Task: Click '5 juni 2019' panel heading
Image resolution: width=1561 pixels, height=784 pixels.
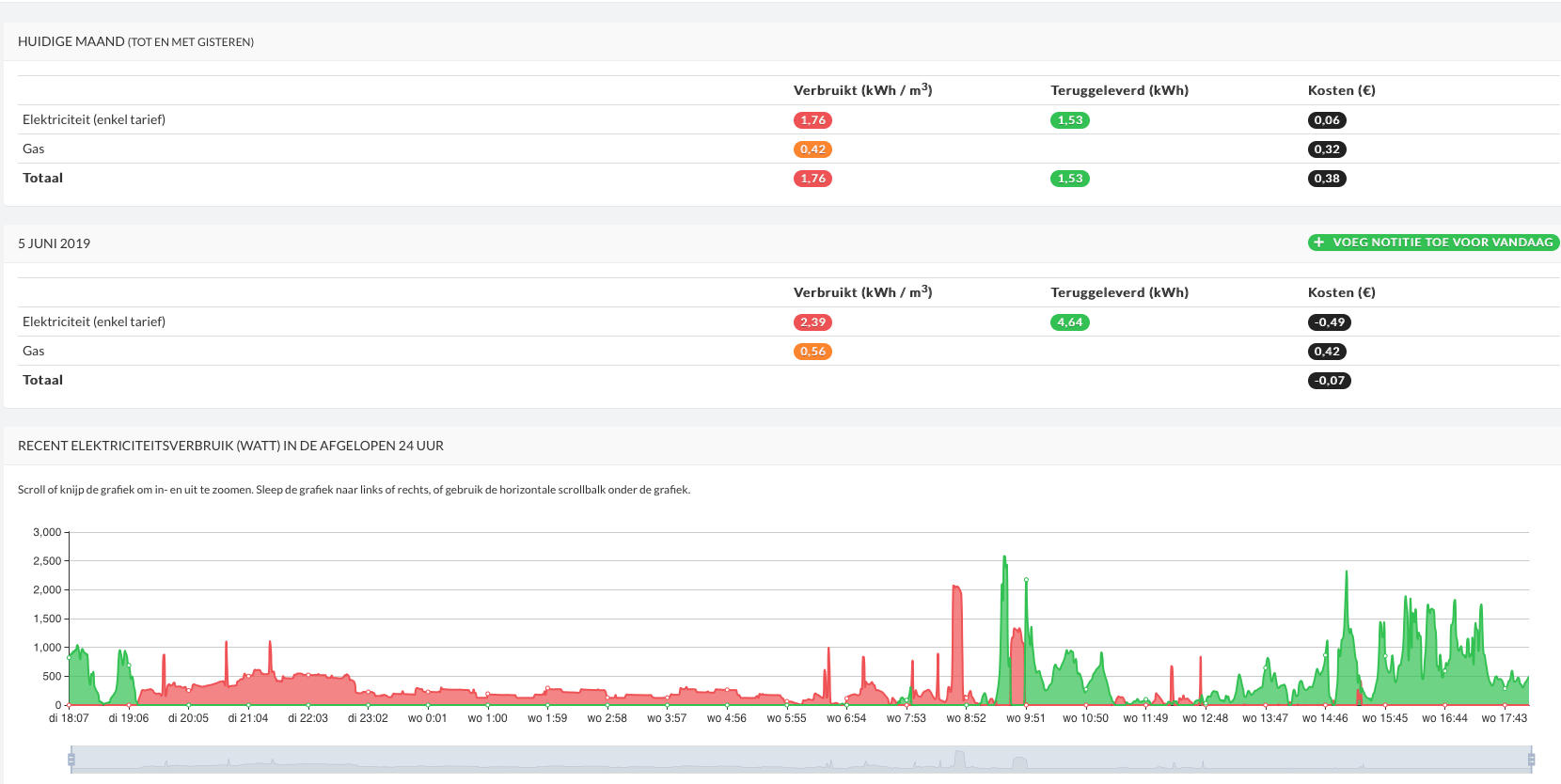Action: tap(55, 243)
